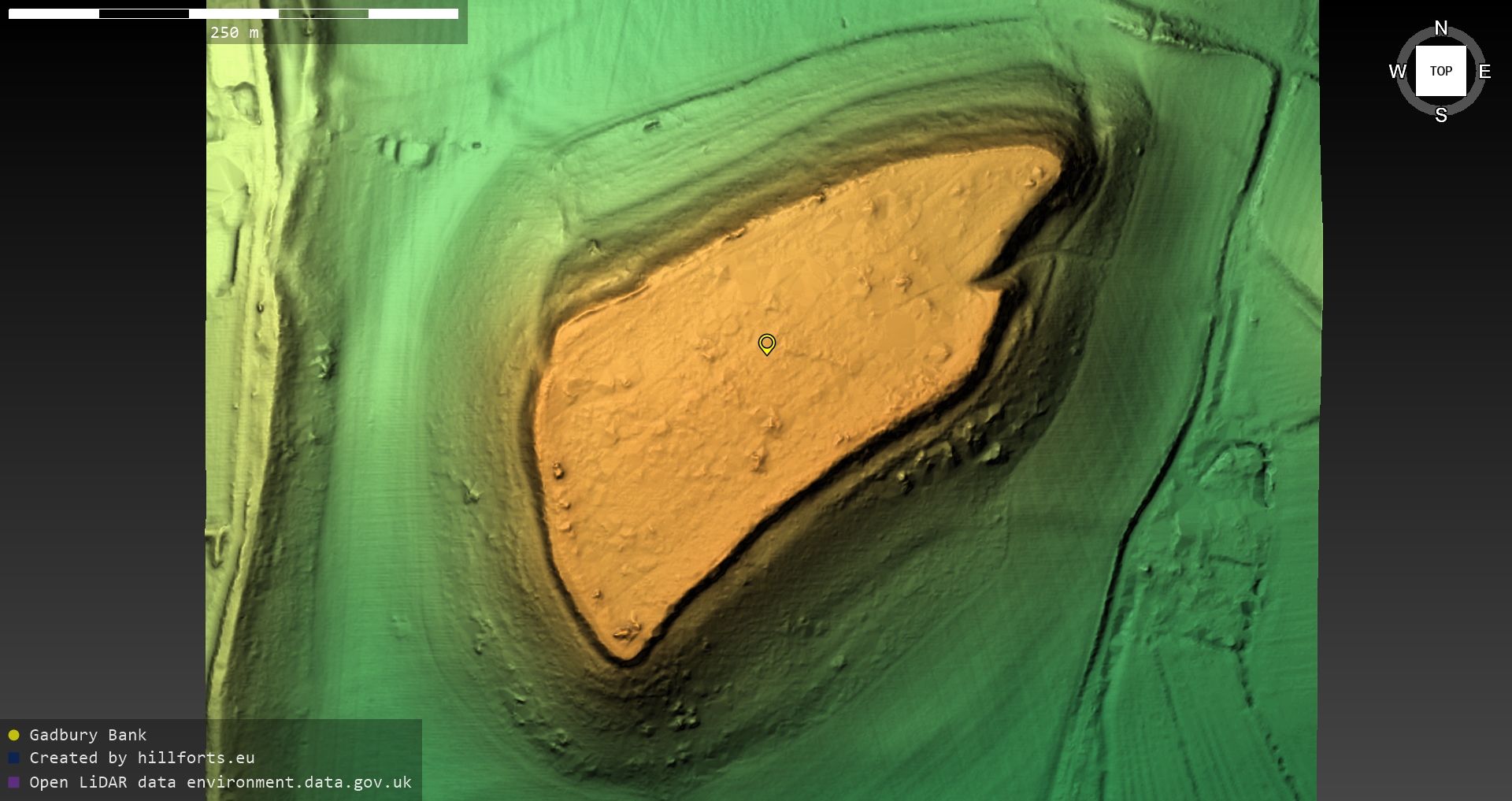Click the 250 m scale label
This screenshot has width=1512, height=801.
tap(234, 32)
